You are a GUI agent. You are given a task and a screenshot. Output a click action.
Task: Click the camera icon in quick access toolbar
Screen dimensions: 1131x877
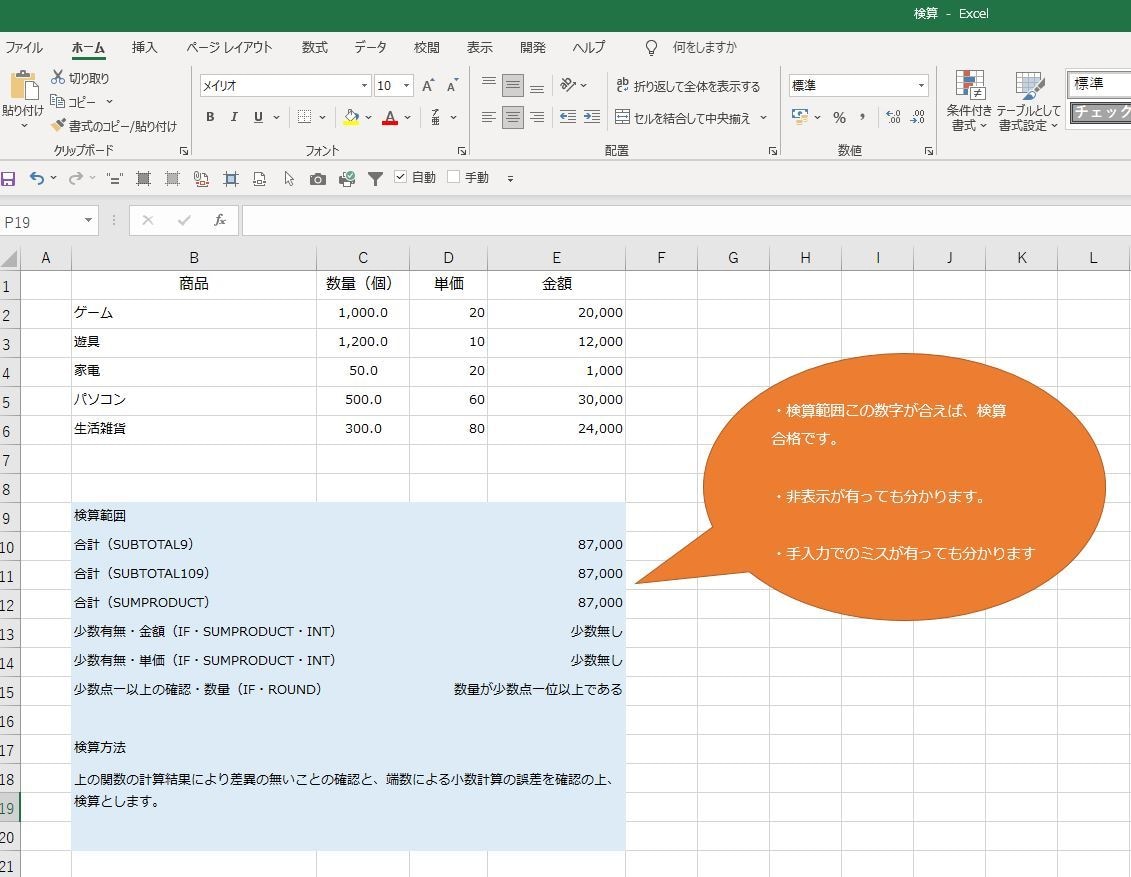point(317,179)
